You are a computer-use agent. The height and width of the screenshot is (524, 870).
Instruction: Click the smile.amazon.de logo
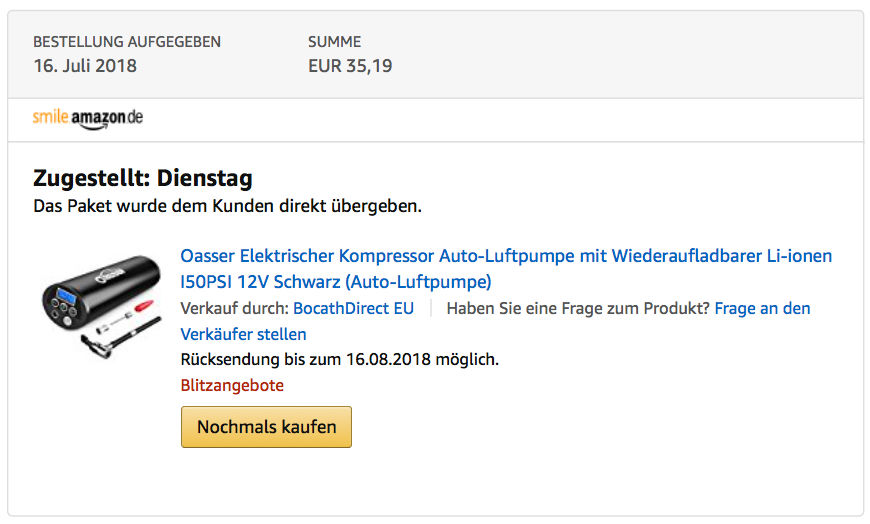(x=88, y=118)
